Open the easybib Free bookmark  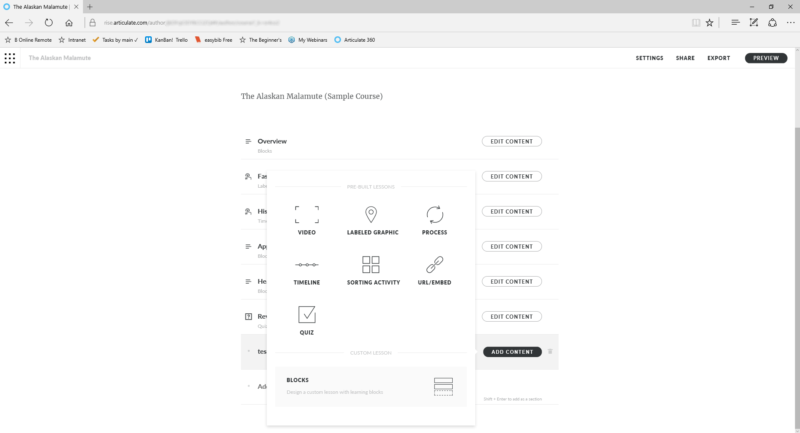tap(213, 40)
